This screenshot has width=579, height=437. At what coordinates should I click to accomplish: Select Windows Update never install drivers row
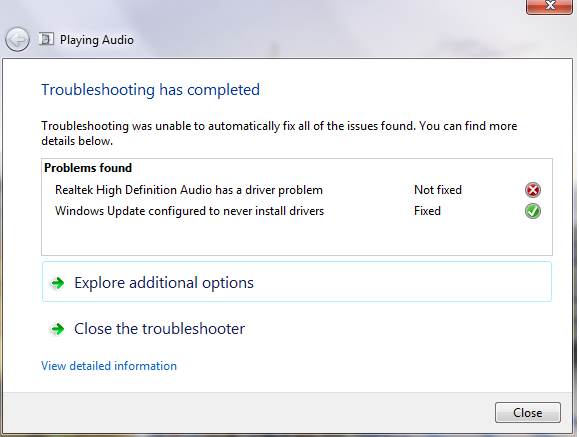click(x=297, y=211)
